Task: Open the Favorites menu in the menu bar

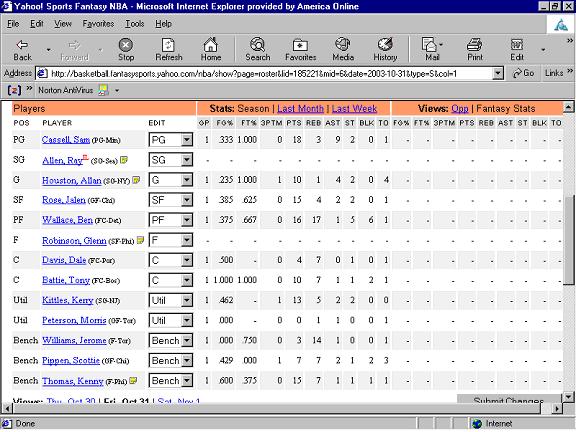Action: pos(98,24)
